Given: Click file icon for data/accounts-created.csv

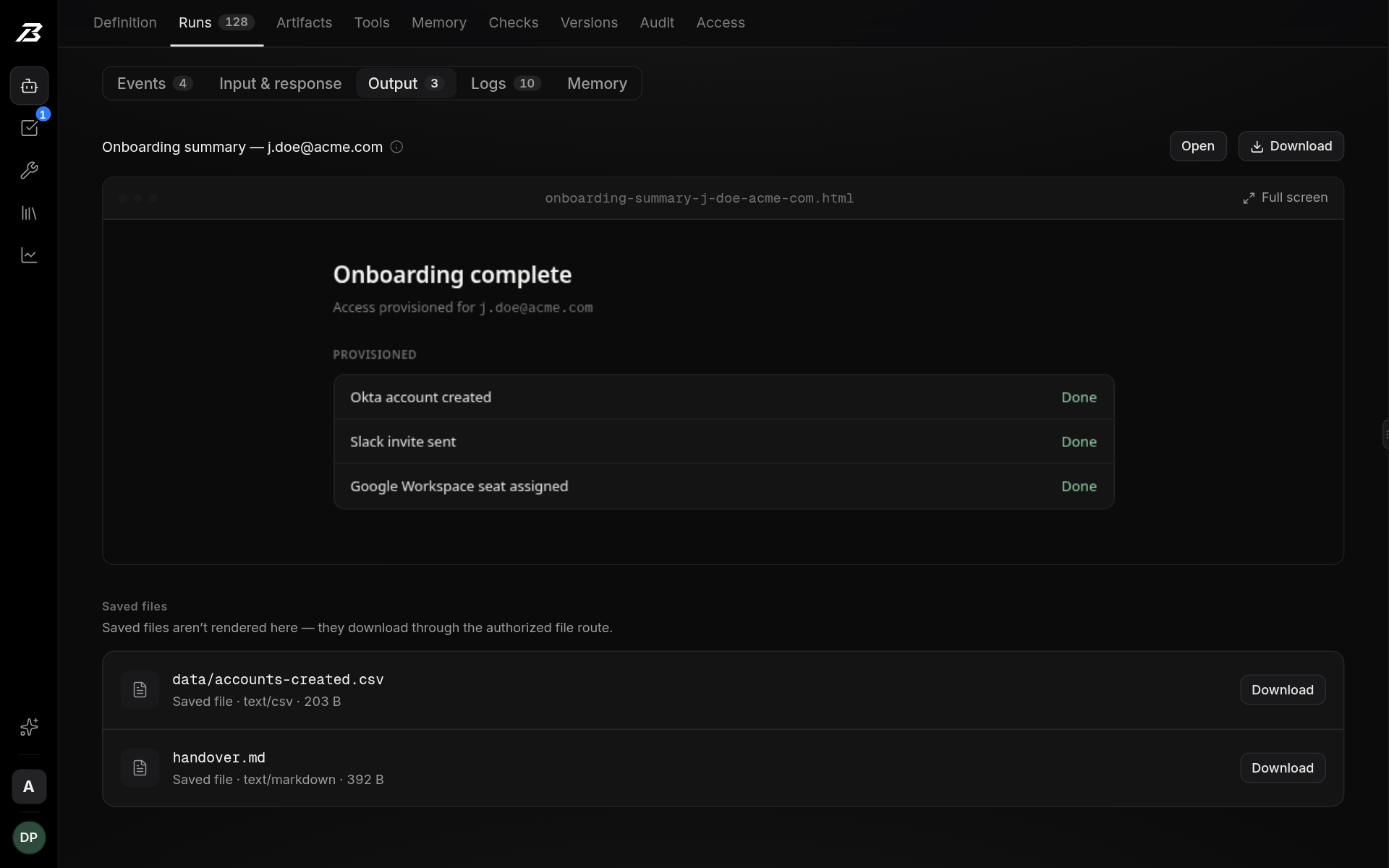Looking at the screenshot, I should pos(140,690).
